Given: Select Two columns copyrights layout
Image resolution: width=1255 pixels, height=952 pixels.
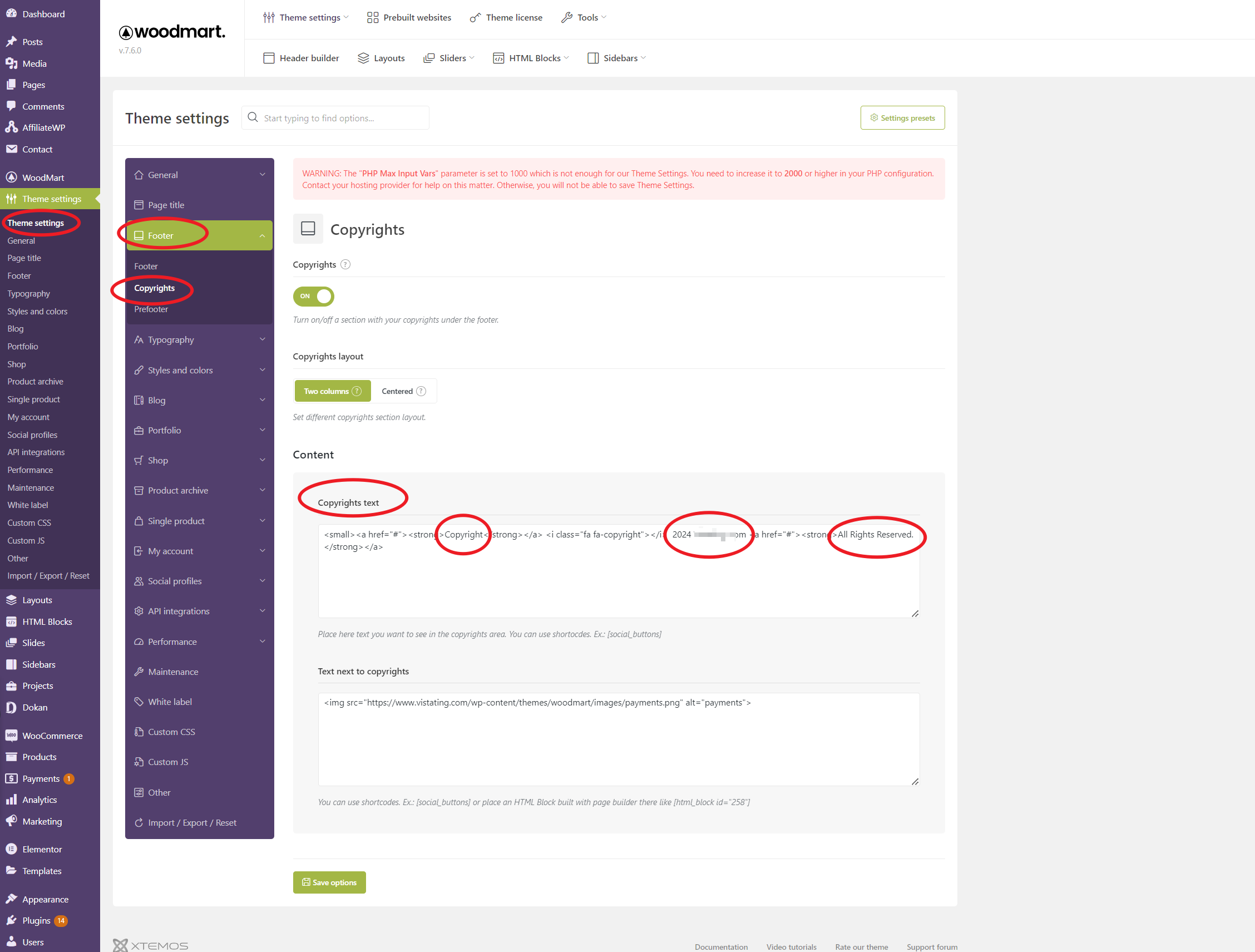Looking at the screenshot, I should pos(332,391).
